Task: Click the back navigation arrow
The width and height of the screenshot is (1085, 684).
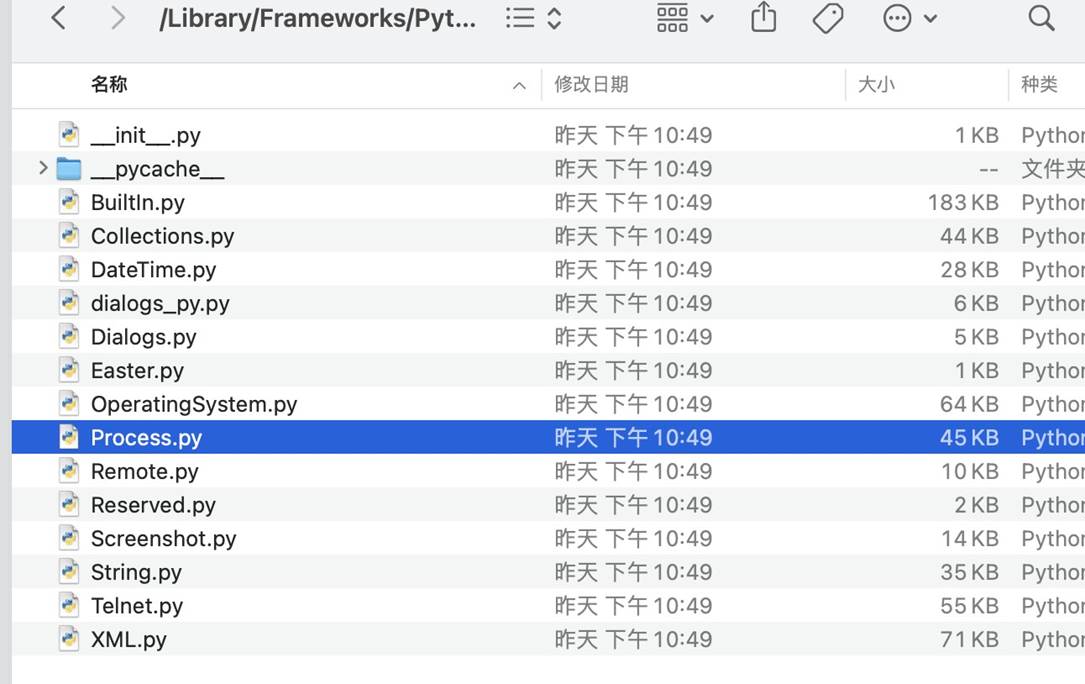Action: pyautogui.click(x=59, y=18)
